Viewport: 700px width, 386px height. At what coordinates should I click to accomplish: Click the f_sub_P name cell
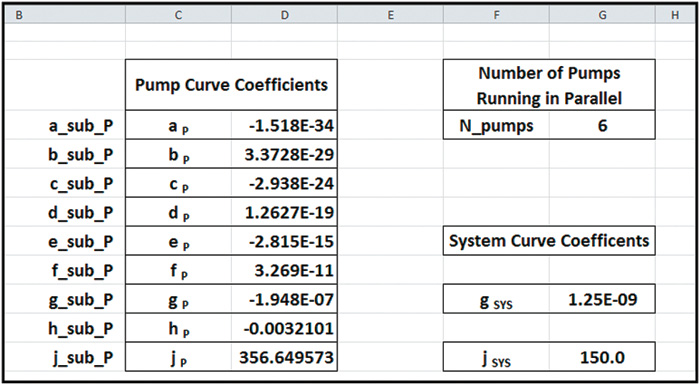tap(66, 270)
